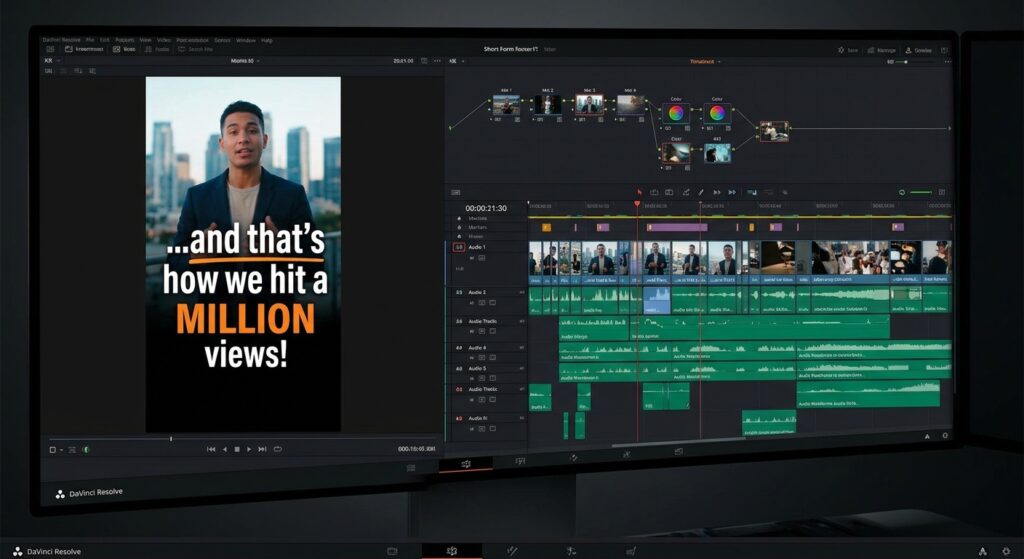
Task: Select the lower node below the first color wheel
Action: (676, 153)
